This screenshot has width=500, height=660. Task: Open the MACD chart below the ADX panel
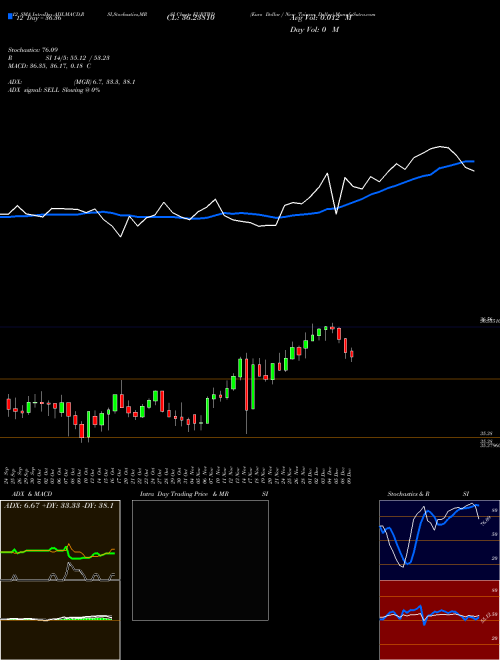click(x=60, y=620)
